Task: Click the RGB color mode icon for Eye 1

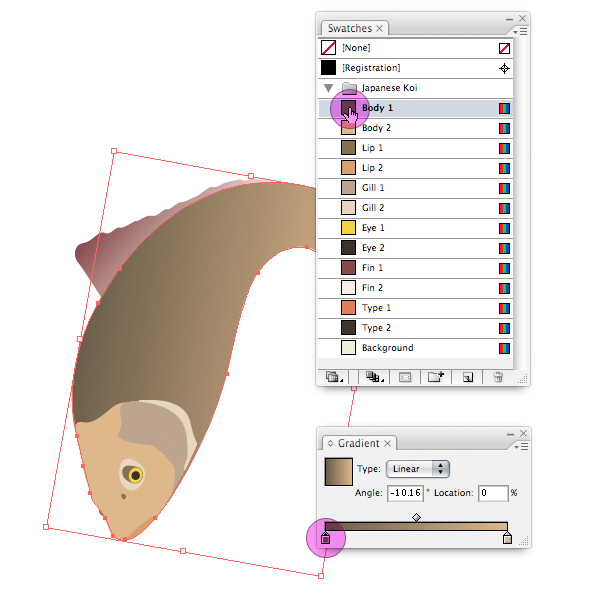Action: coord(504,228)
